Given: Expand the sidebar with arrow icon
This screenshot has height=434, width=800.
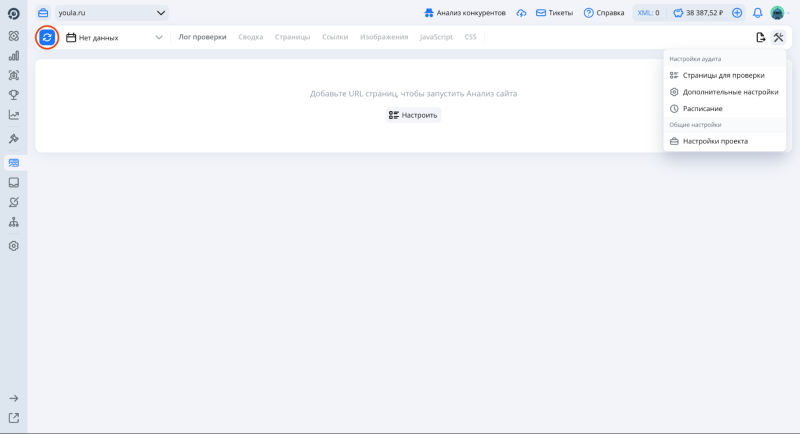Looking at the screenshot, I should (14, 398).
